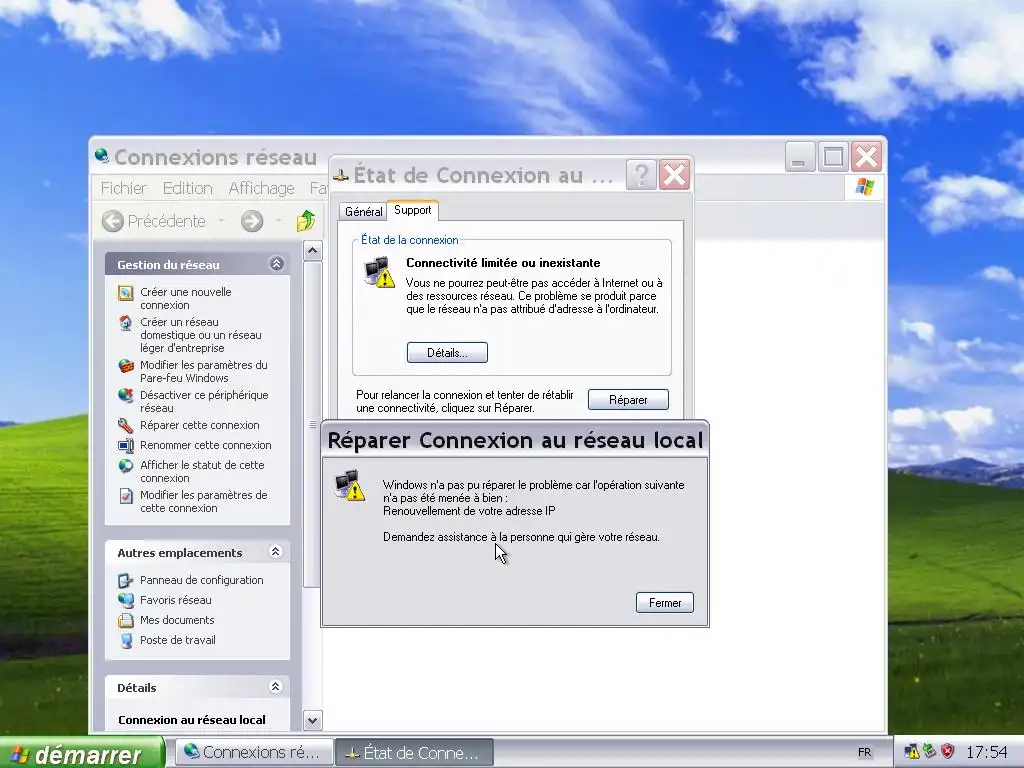Screen dimensions: 1024x768
Task: Click the Réparer button
Action: click(628, 400)
